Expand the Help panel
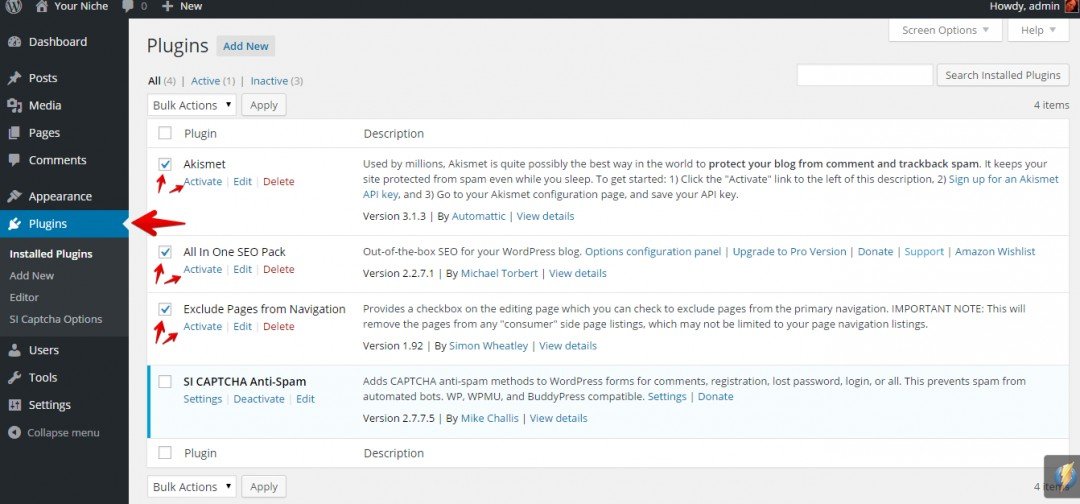 pos(1038,30)
